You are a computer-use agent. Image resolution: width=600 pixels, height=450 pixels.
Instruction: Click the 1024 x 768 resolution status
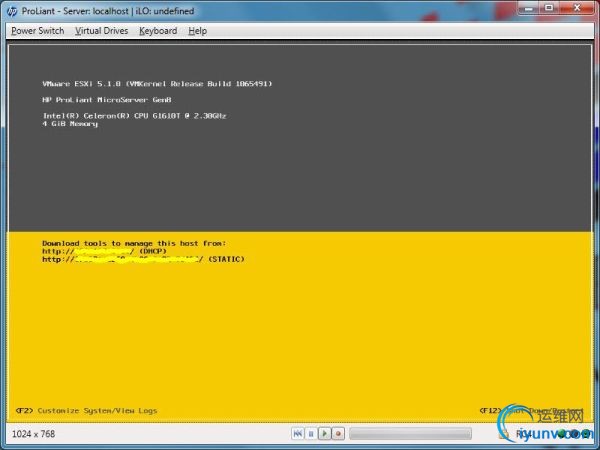tap(34, 434)
